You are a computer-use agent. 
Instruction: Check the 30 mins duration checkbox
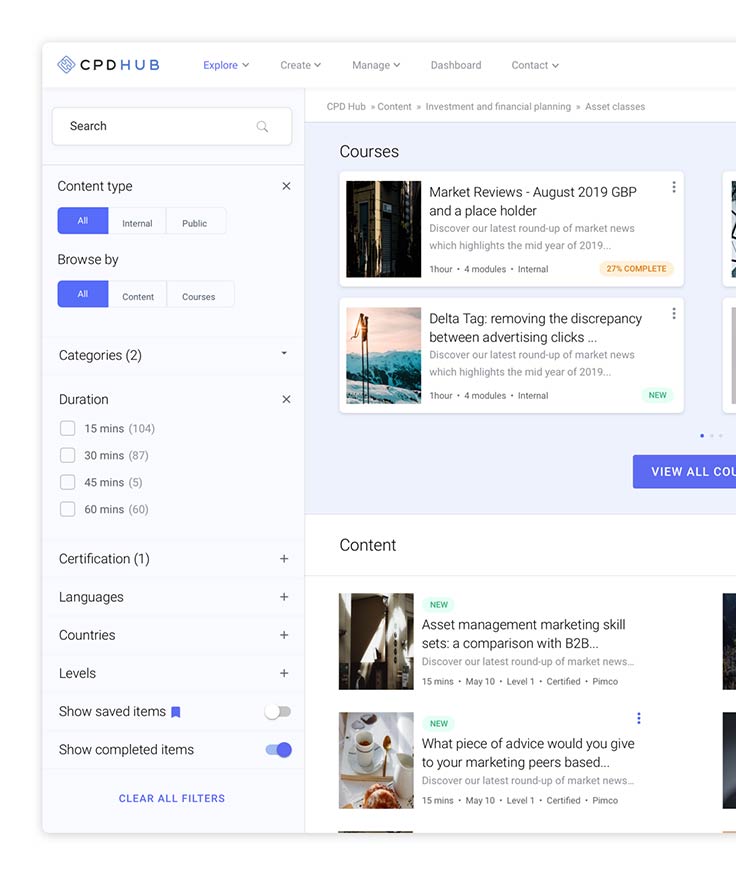pyautogui.click(x=67, y=455)
